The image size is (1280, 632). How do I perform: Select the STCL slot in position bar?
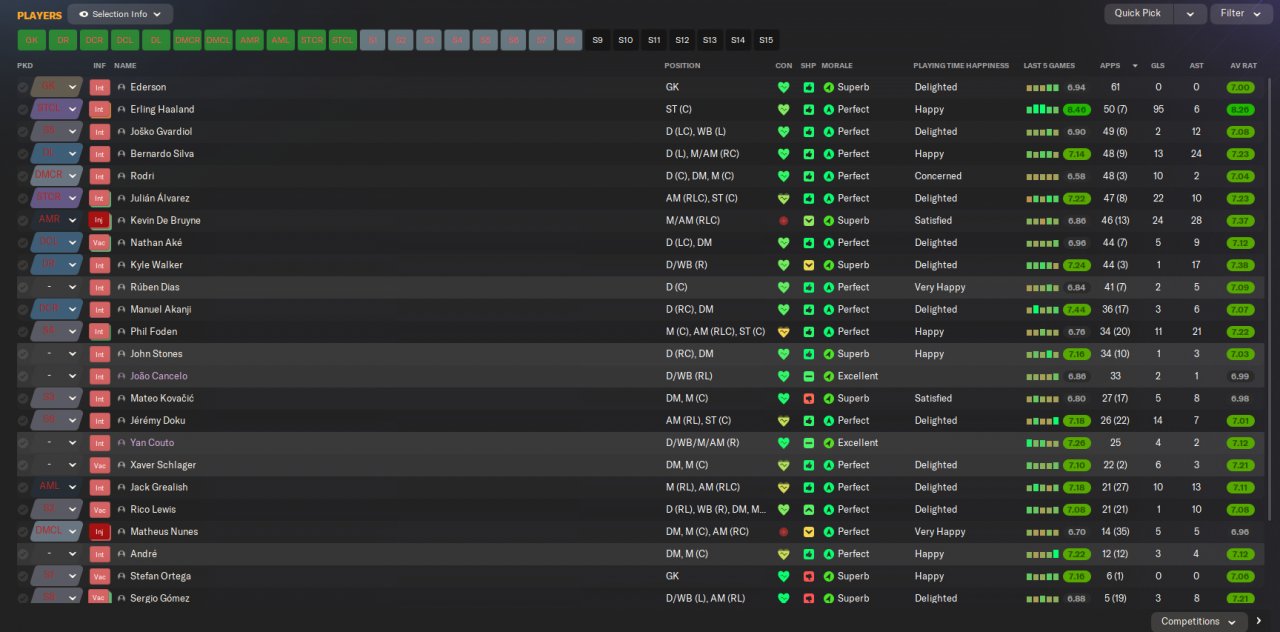click(343, 40)
